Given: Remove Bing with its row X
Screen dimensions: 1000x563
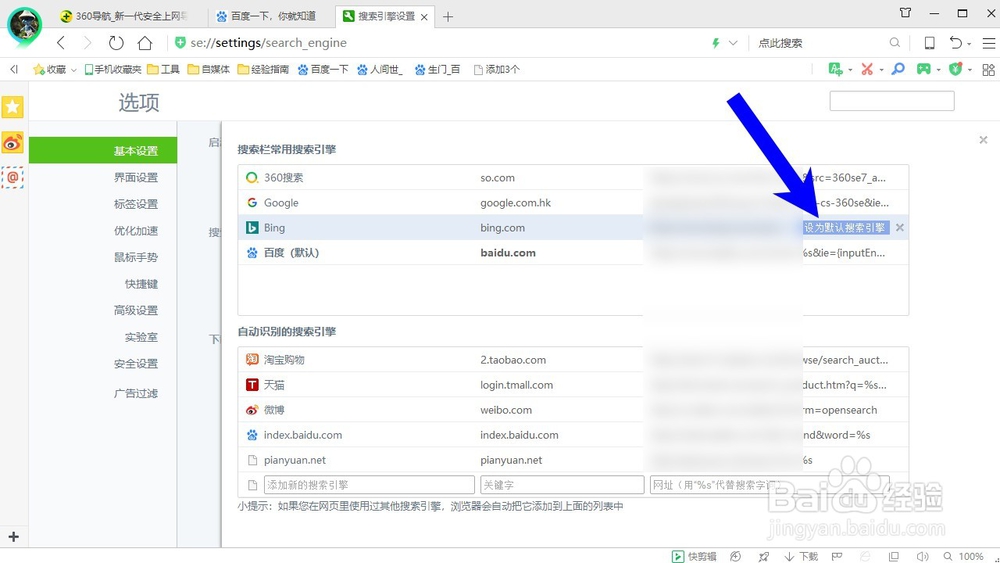Looking at the screenshot, I should click(x=899, y=228).
